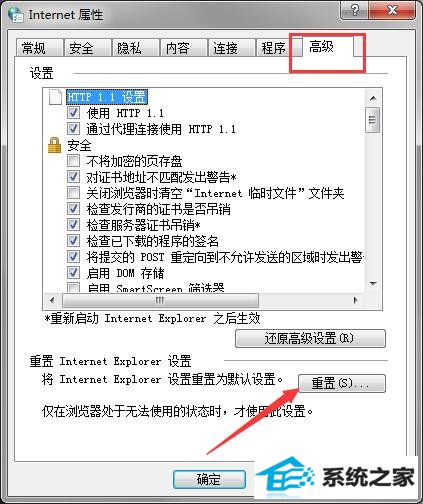Click the HTTP 1.1 settings page icon
The height and width of the screenshot is (504, 423).
point(55,97)
